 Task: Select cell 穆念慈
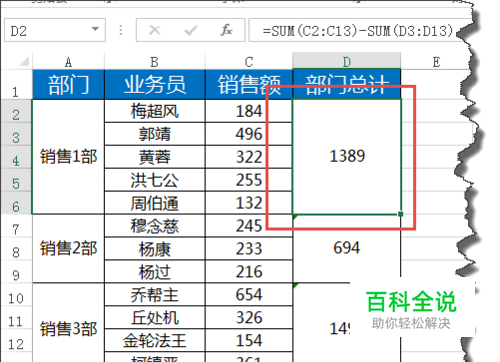(155, 226)
